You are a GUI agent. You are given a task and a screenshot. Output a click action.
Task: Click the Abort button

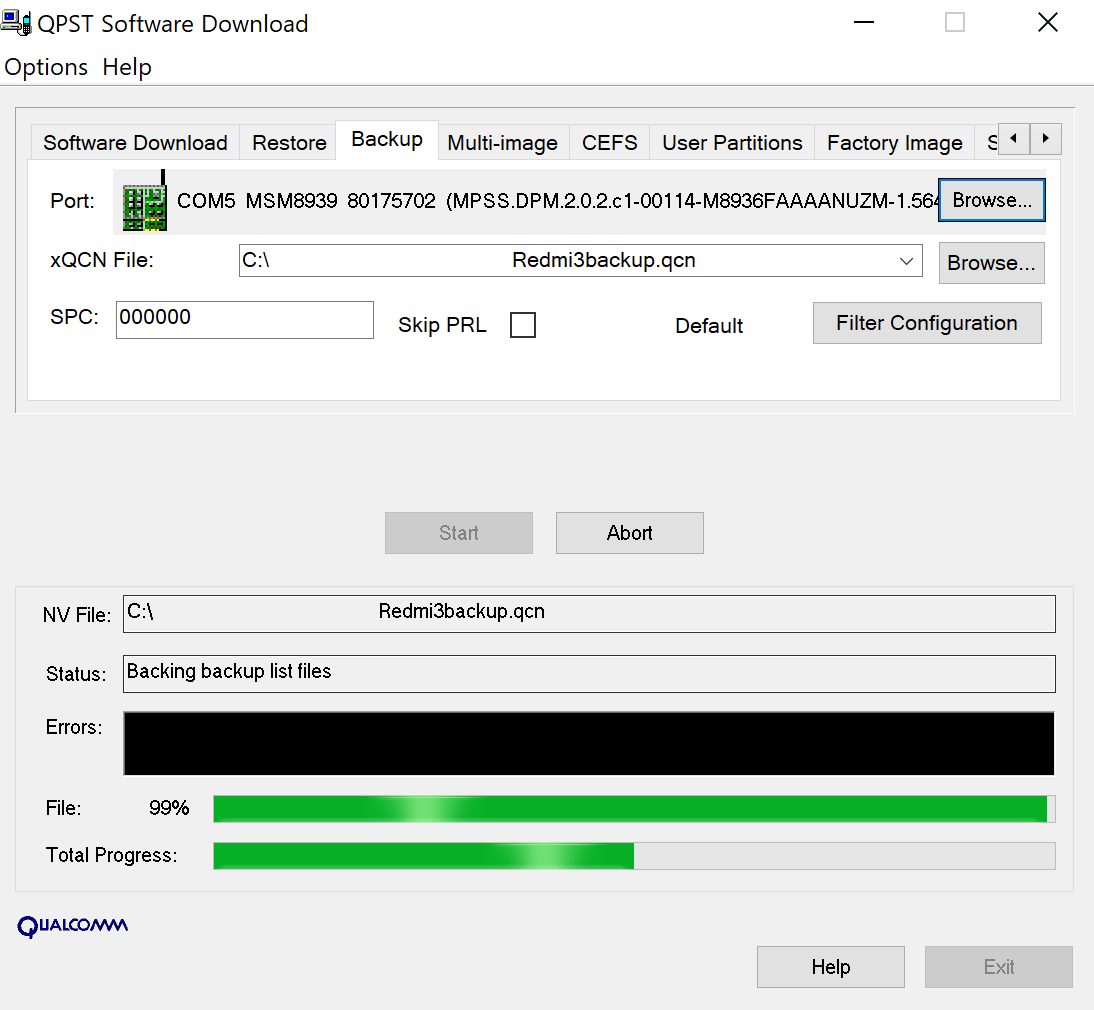click(629, 532)
